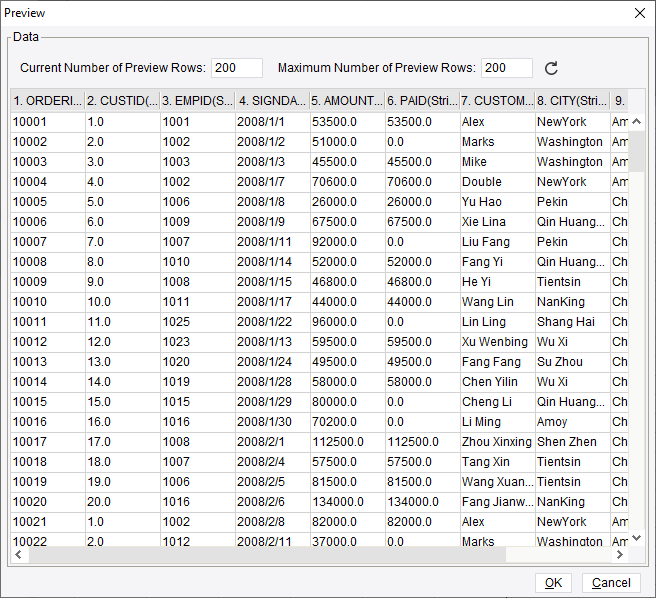
Task: Click the OK button
Action: [553, 583]
